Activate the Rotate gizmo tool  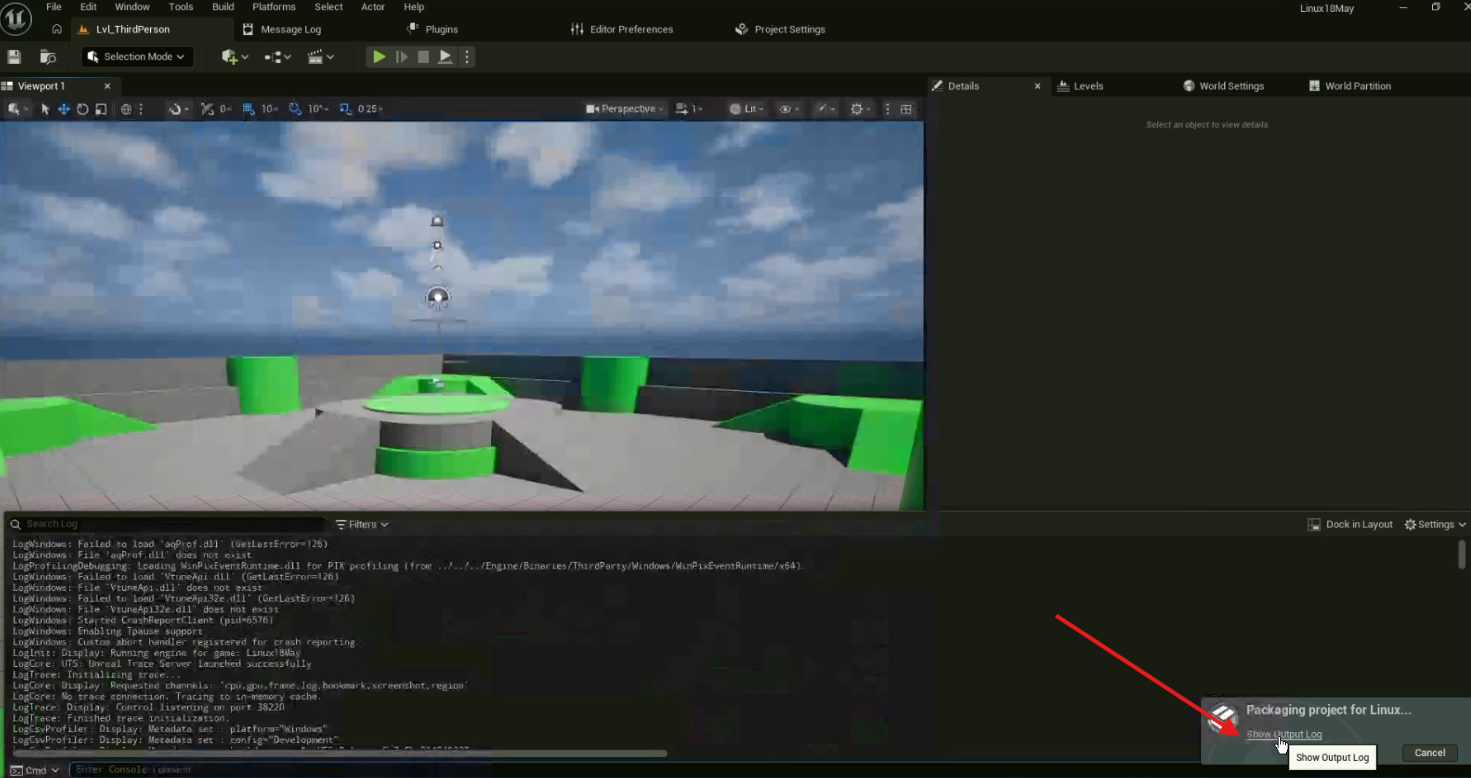click(x=83, y=109)
